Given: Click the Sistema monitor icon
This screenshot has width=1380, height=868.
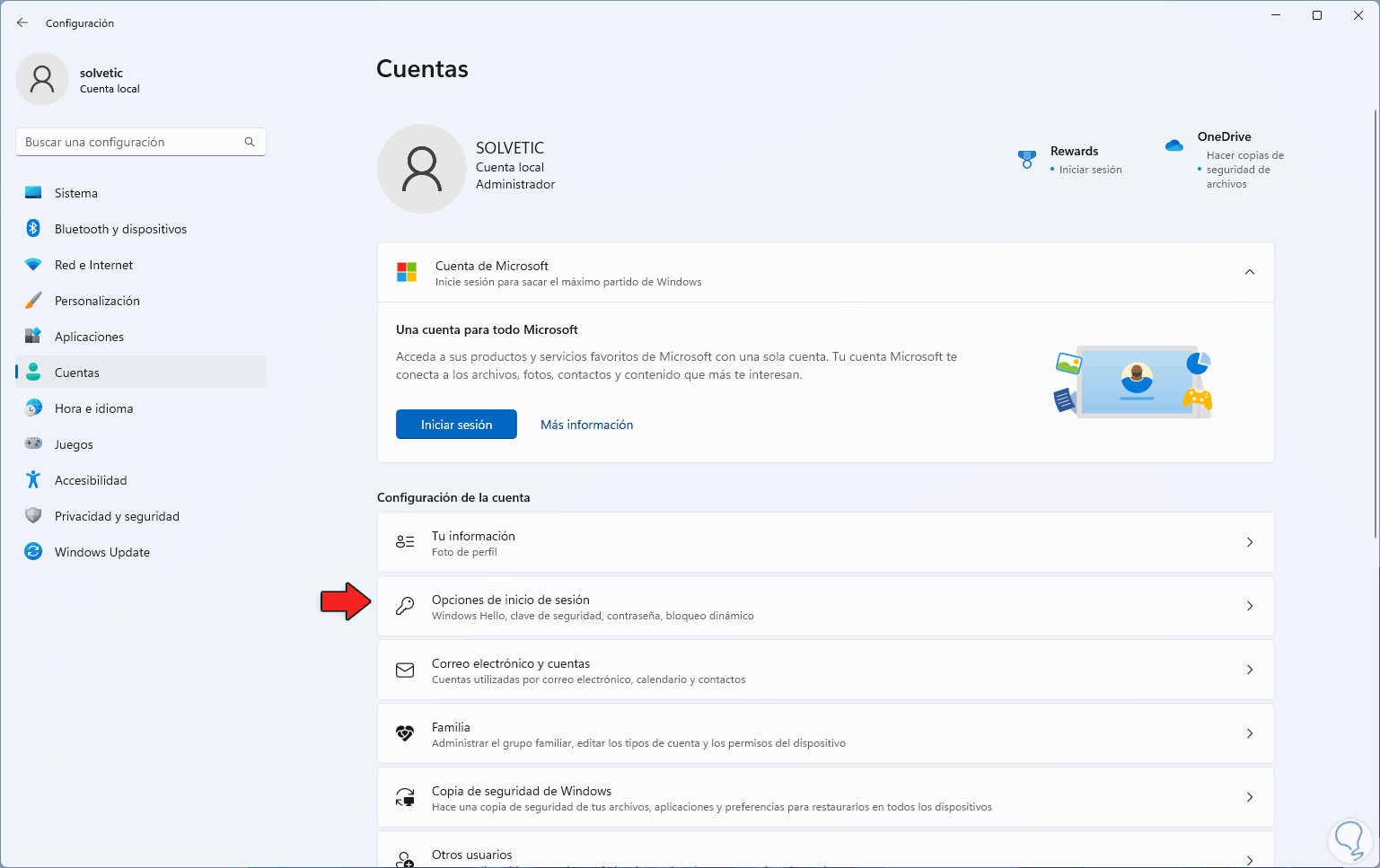Looking at the screenshot, I should [33, 193].
